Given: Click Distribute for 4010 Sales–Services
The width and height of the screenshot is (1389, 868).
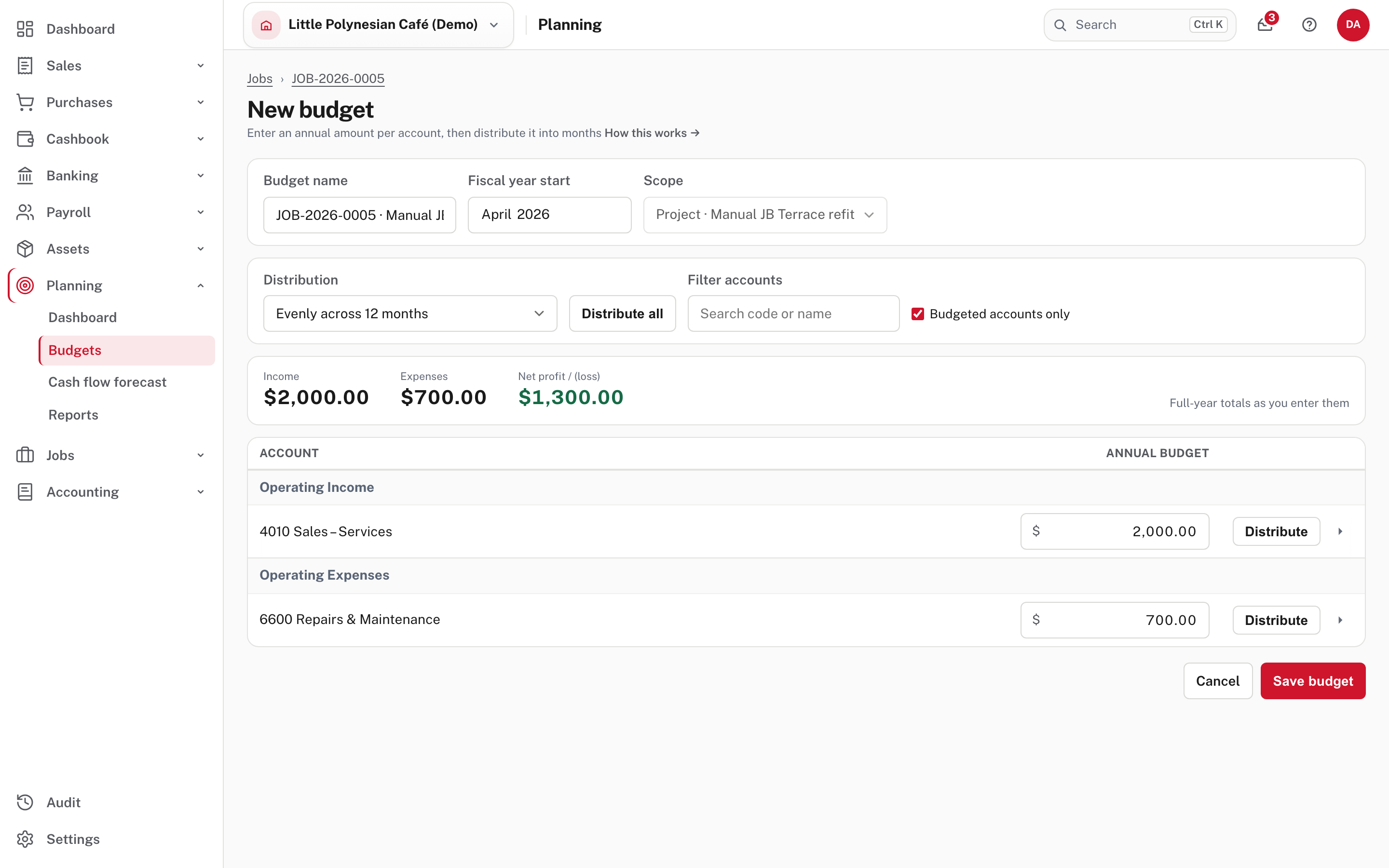Looking at the screenshot, I should 1276,531.
